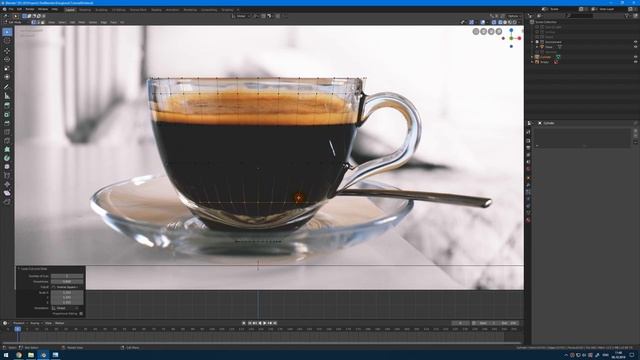Image resolution: width=640 pixels, height=360 pixels.
Task: Enable face select mode
Action: tap(42, 22)
